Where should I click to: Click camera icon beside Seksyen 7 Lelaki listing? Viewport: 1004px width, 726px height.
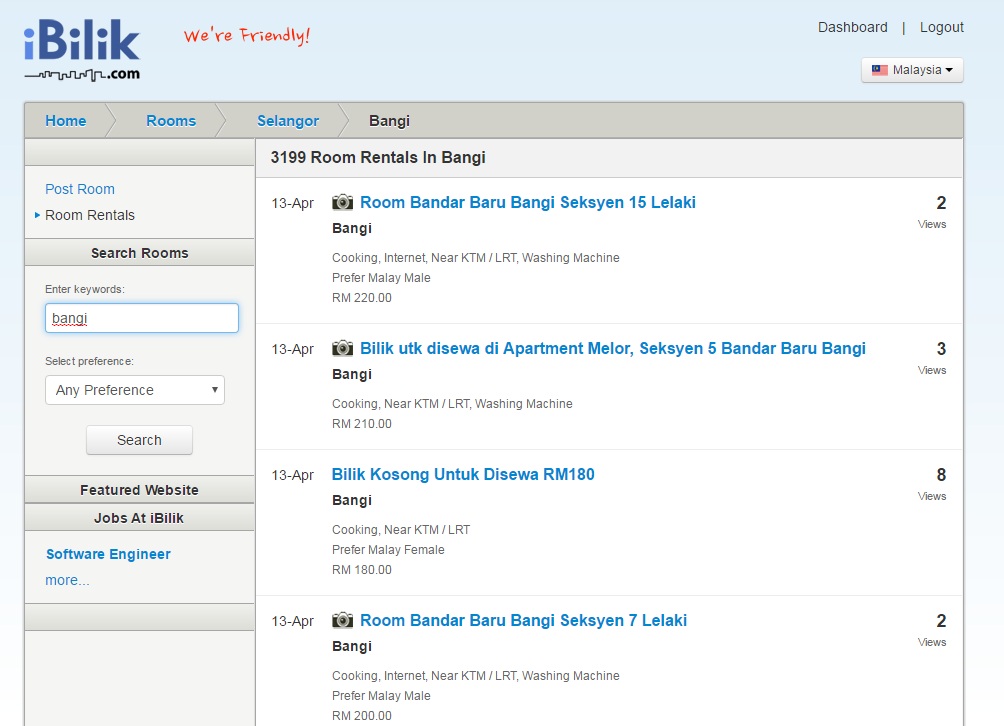point(343,620)
